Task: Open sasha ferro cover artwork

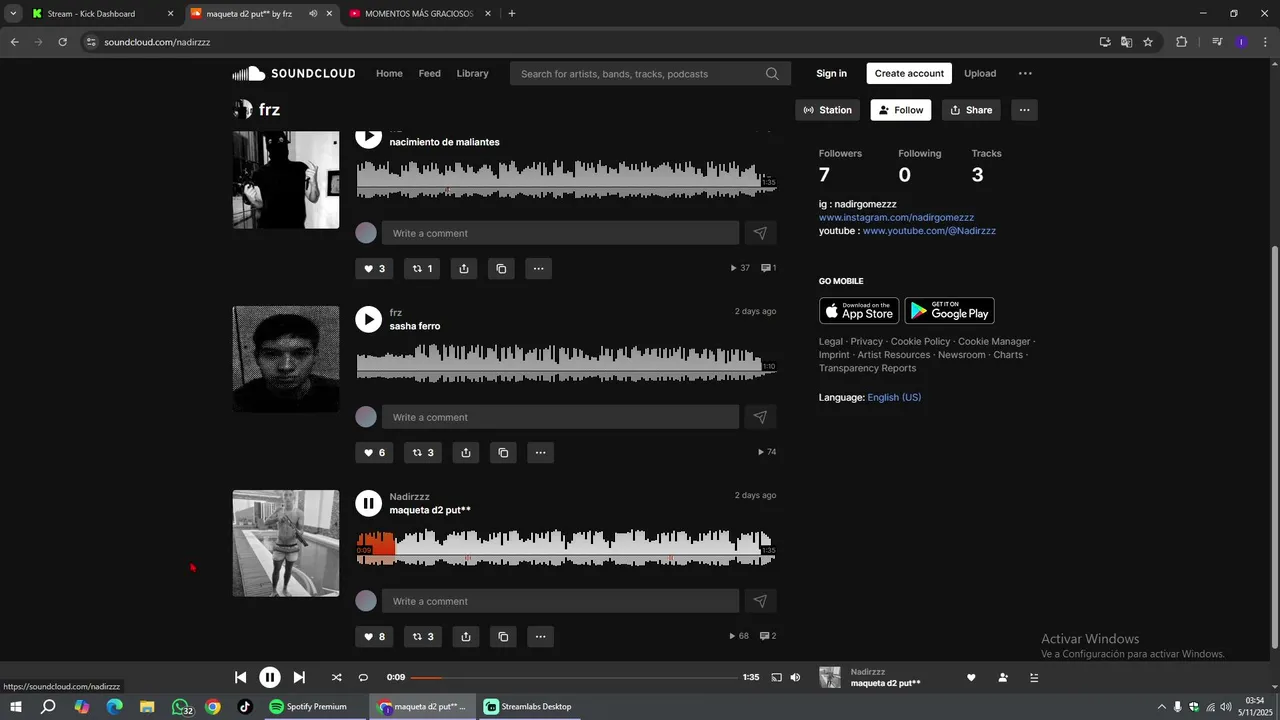Action: pyautogui.click(x=286, y=359)
